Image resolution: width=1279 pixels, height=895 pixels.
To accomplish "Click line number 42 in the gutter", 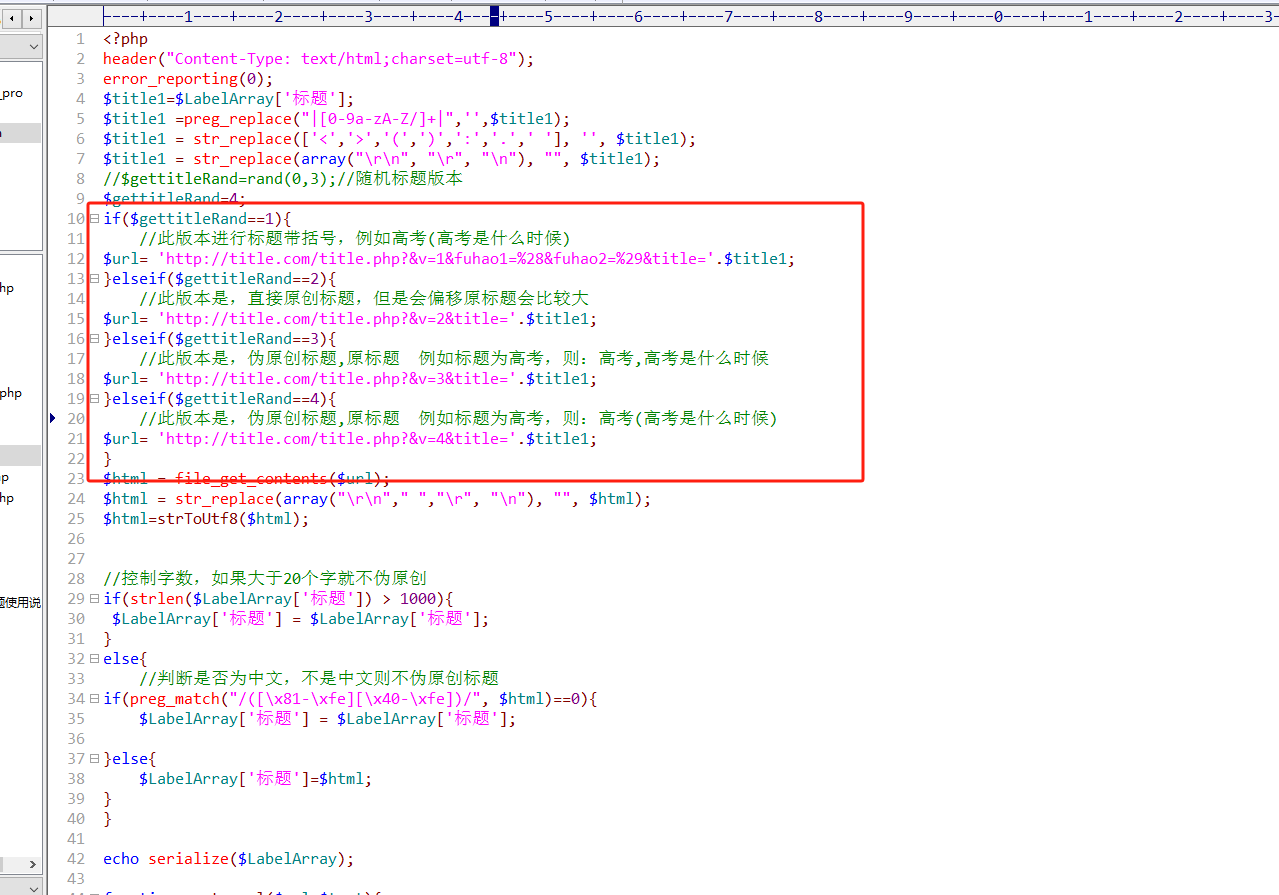I will [77, 858].
